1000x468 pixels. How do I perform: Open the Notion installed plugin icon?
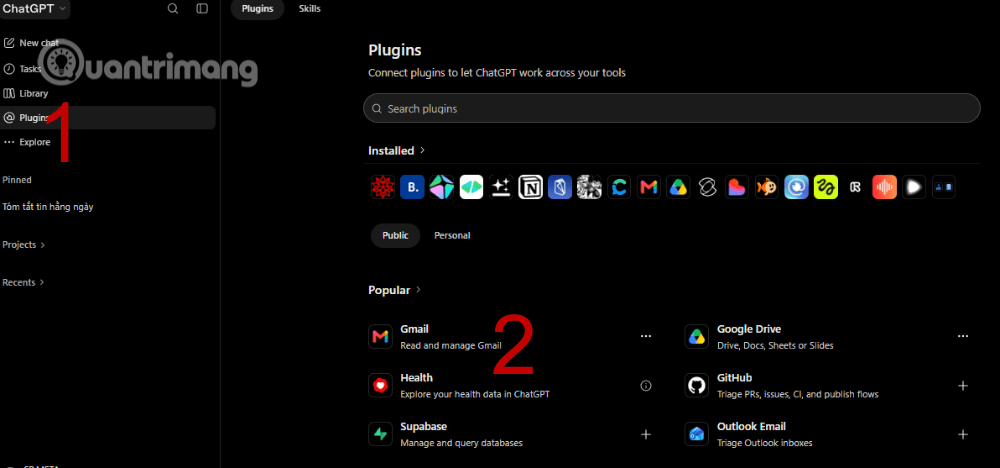(x=531, y=187)
